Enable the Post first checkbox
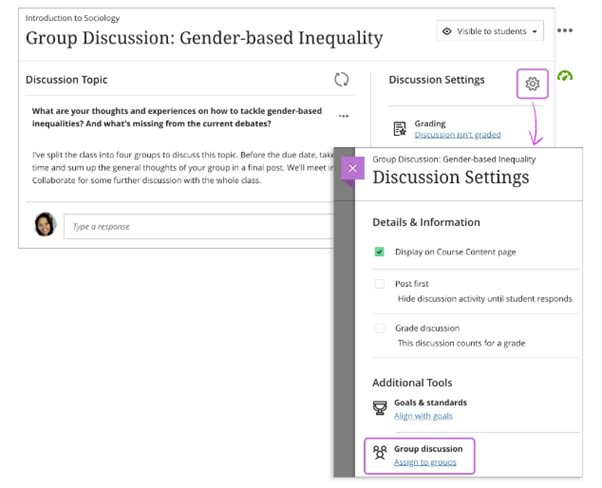 [380, 284]
